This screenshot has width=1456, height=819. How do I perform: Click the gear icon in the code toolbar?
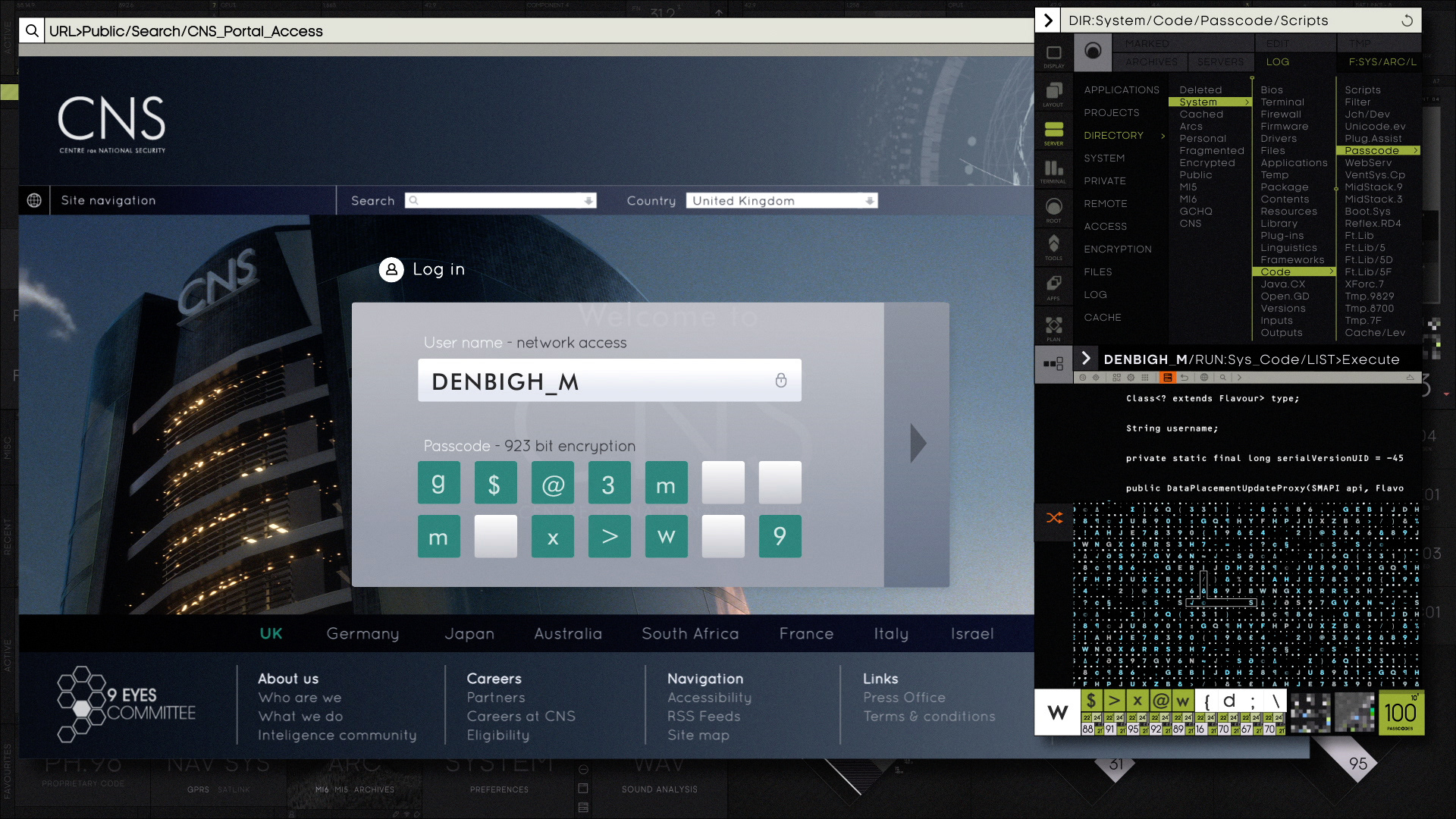click(1131, 378)
